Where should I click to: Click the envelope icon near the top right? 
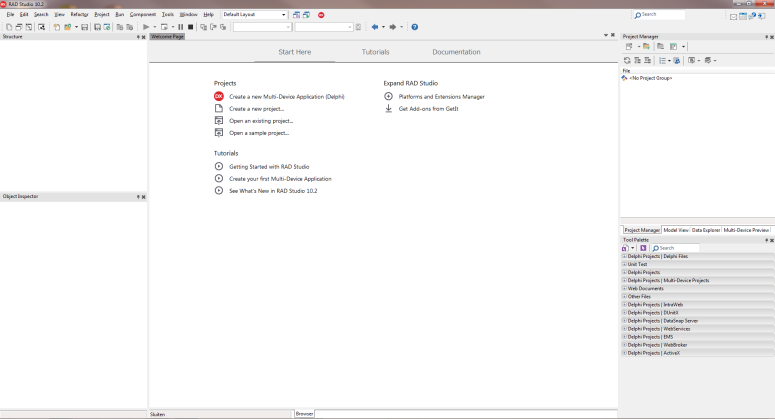(x=733, y=17)
